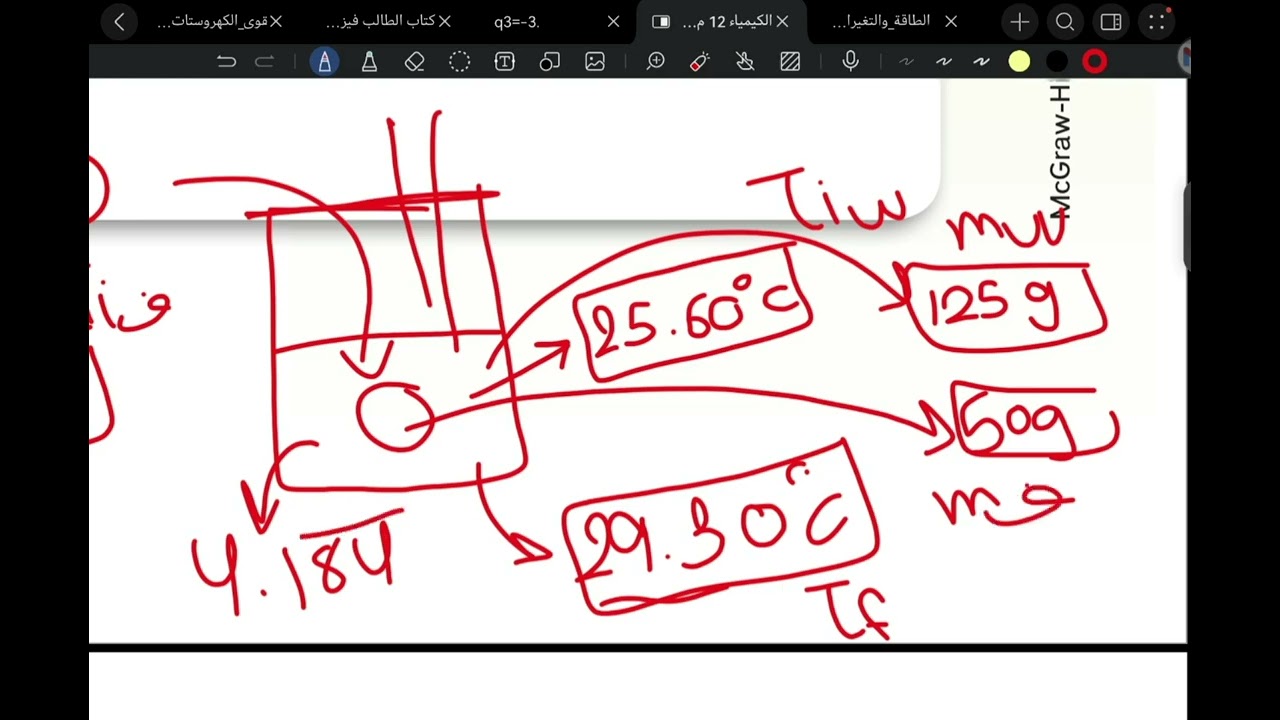Close the الكيمياء 12 م tab
Image resolution: width=1280 pixels, height=720 pixels.
[x=783, y=22]
